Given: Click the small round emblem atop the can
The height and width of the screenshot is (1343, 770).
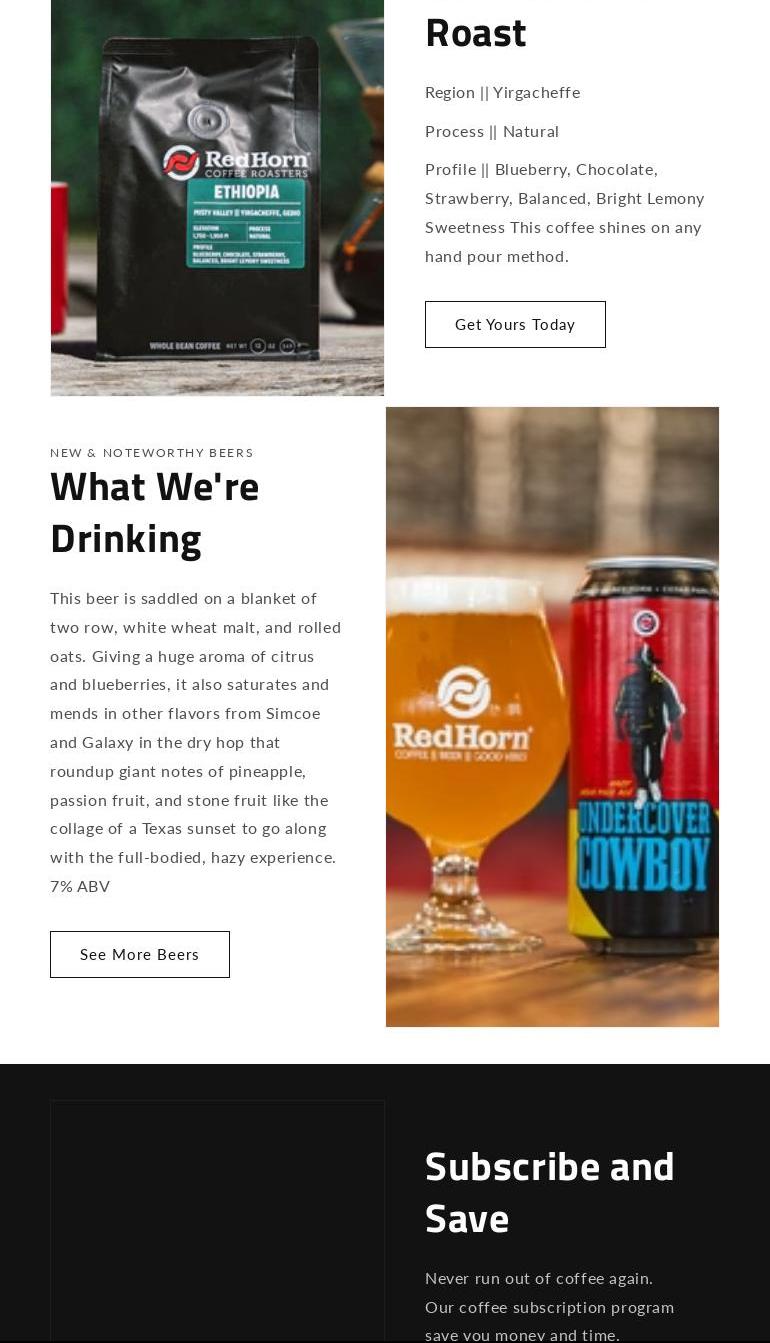Looking at the screenshot, I should pyautogui.click(x=646, y=622).
